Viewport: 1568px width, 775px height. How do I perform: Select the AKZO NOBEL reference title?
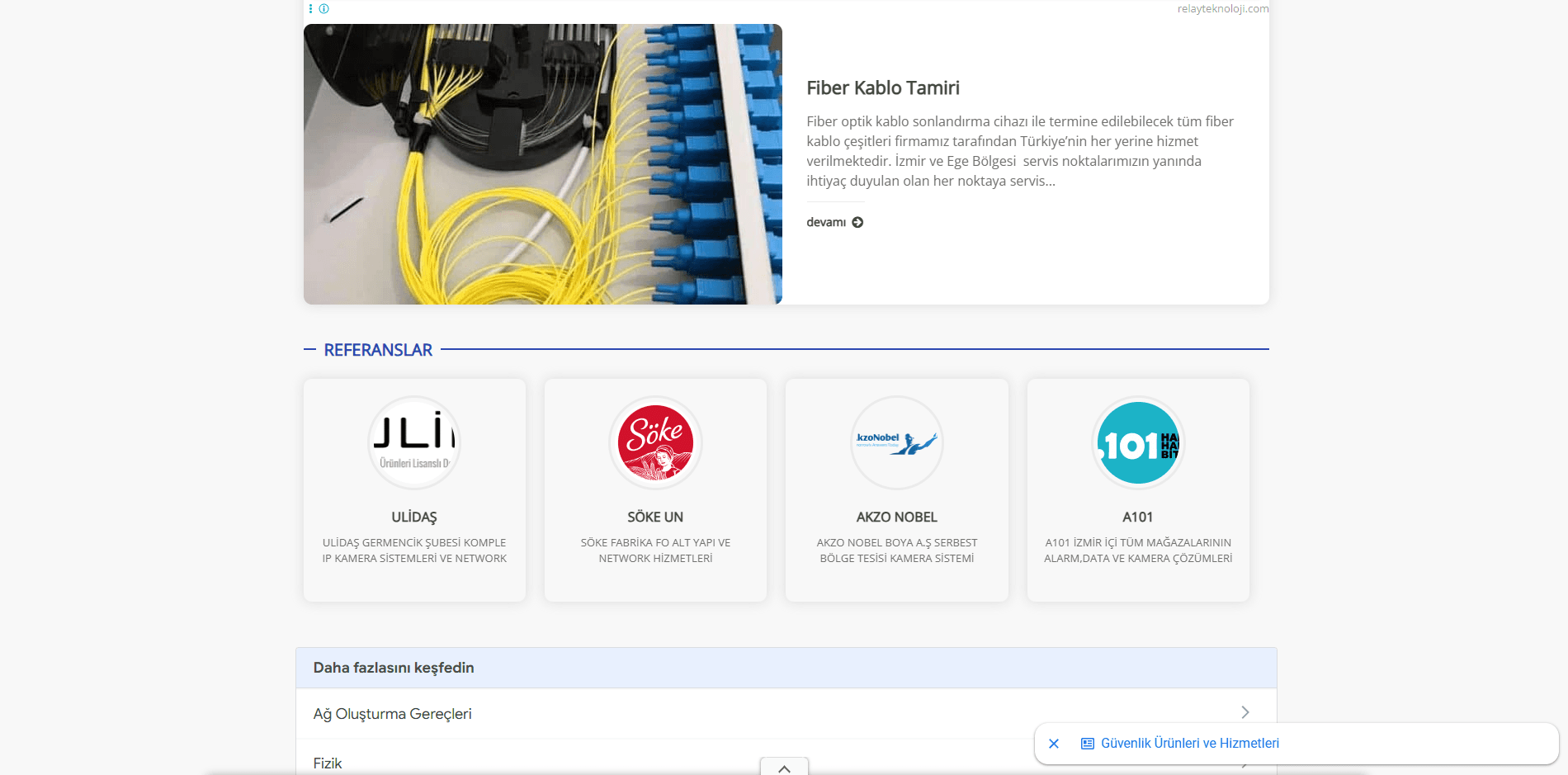coord(897,517)
